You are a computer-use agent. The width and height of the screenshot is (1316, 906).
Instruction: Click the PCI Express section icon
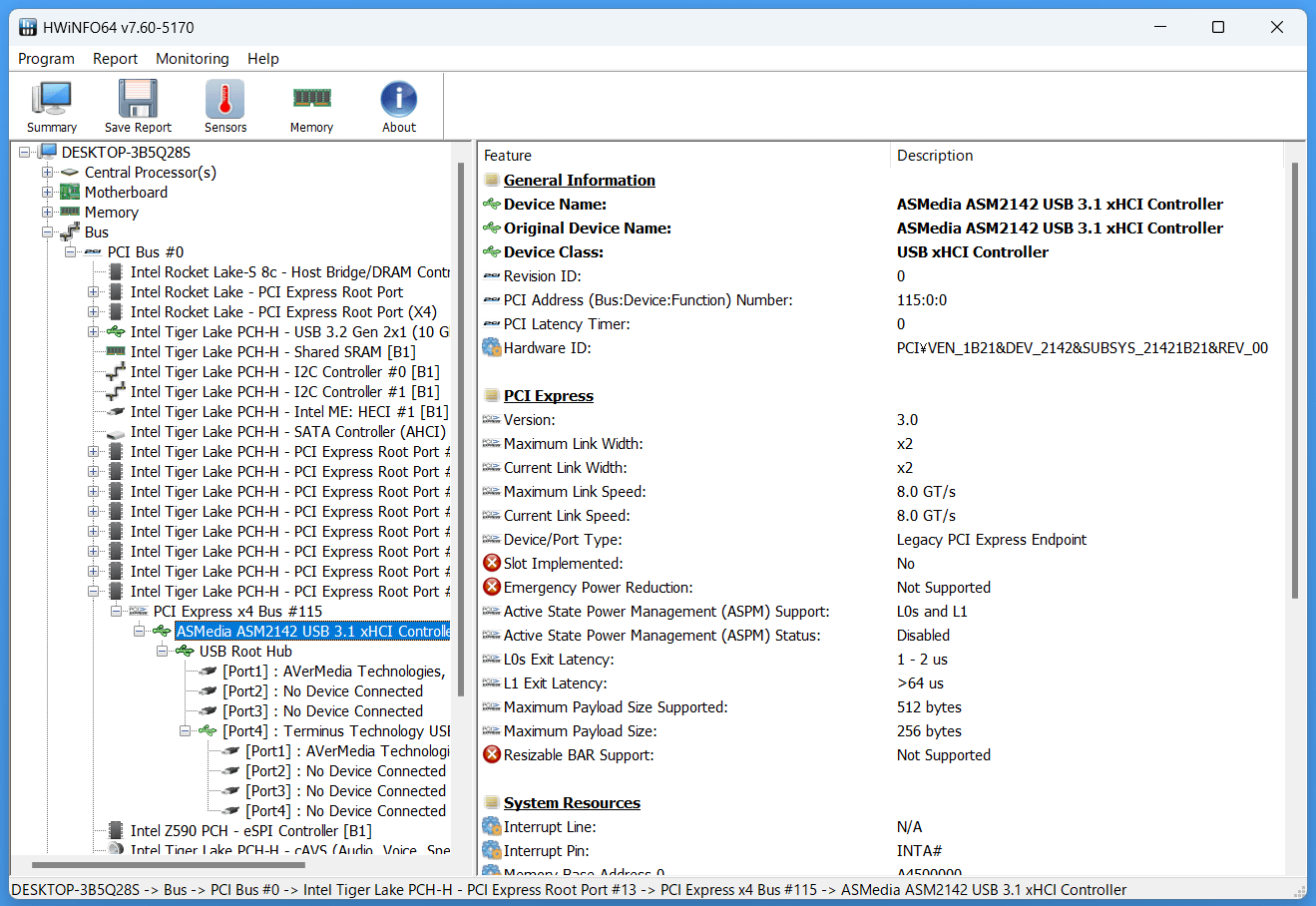[492, 395]
